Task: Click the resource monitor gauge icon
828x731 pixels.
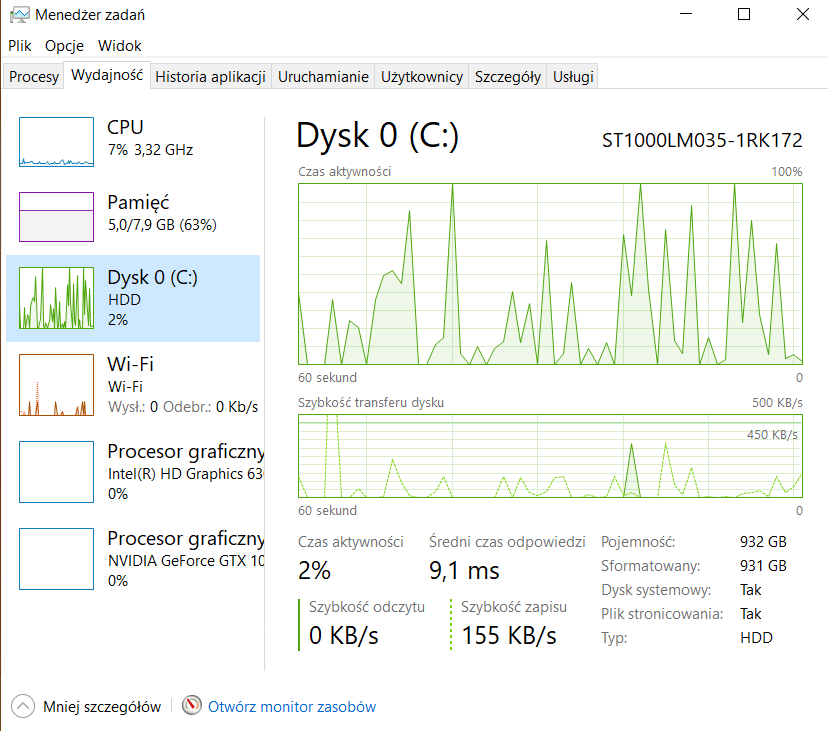Action: coord(192,705)
